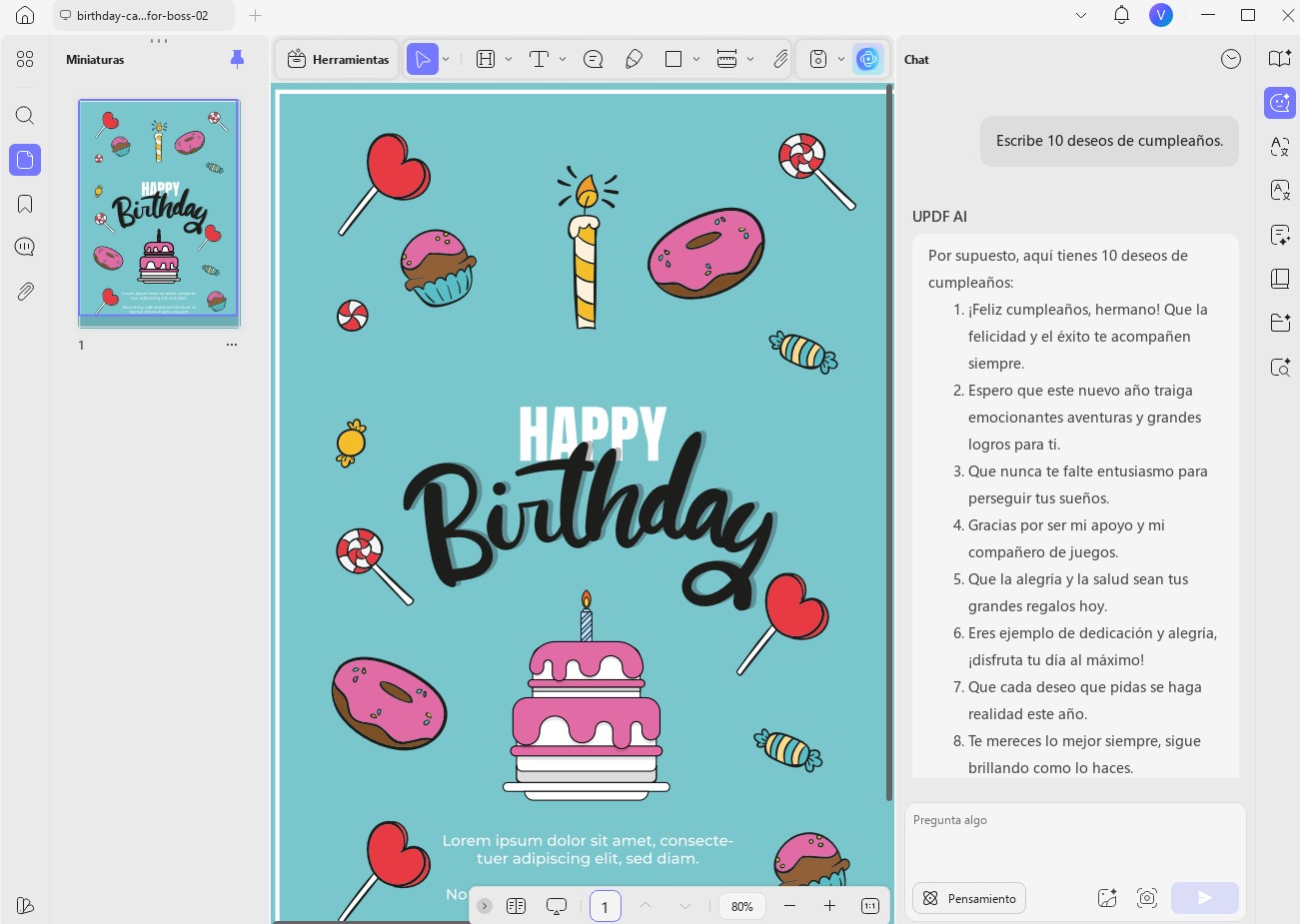This screenshot has height=924, width=1300.
Task: Select the text comment tool
Action: 539,60
